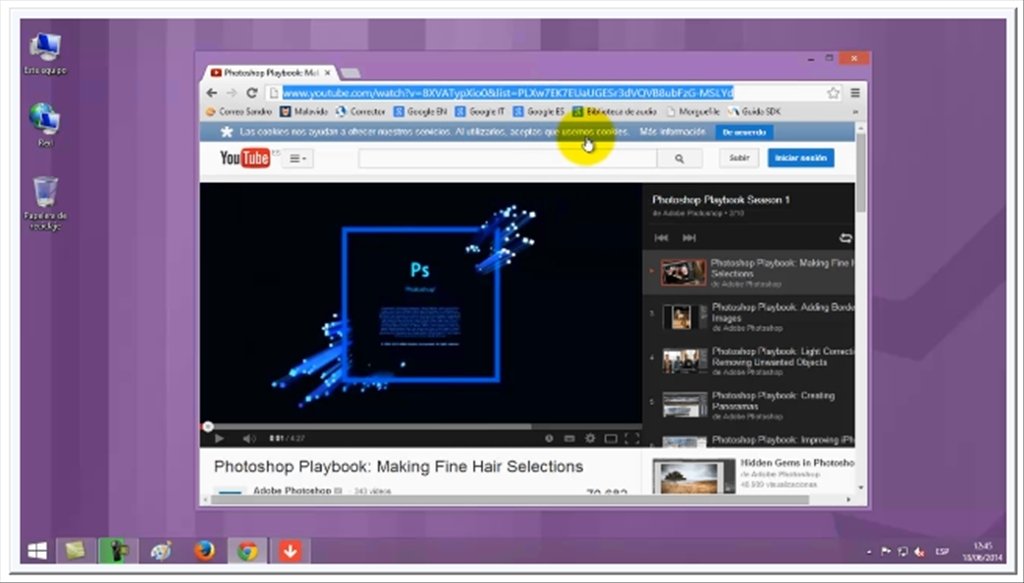The height and width of the screenshot is (583, 1024).
Task: Click the YouTube logo
Action: click(x=245, y=158)
